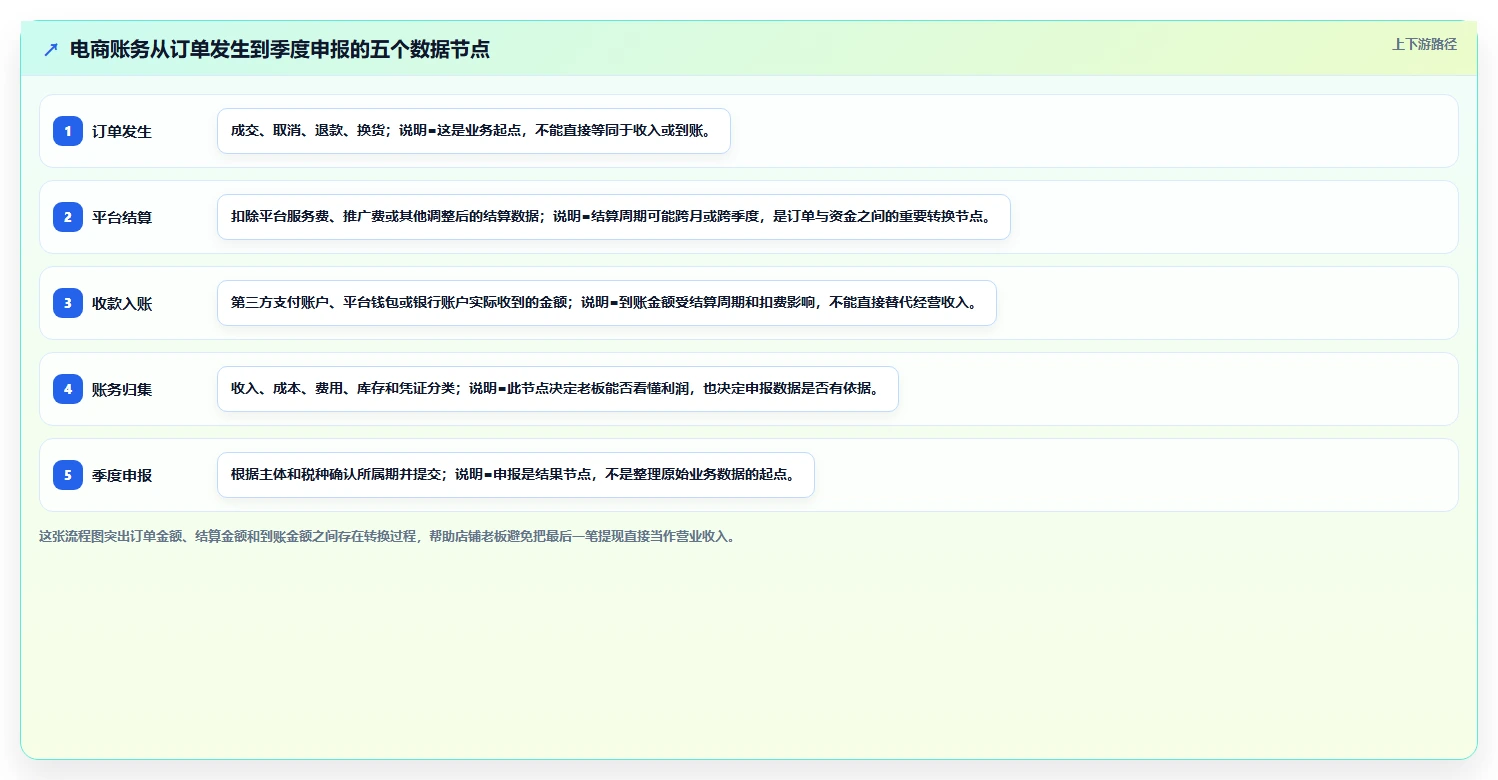This screenshot has width=1498, height=780.
Task: Select the 上下游路径 label in header
Action: [x=1424, y=44]
